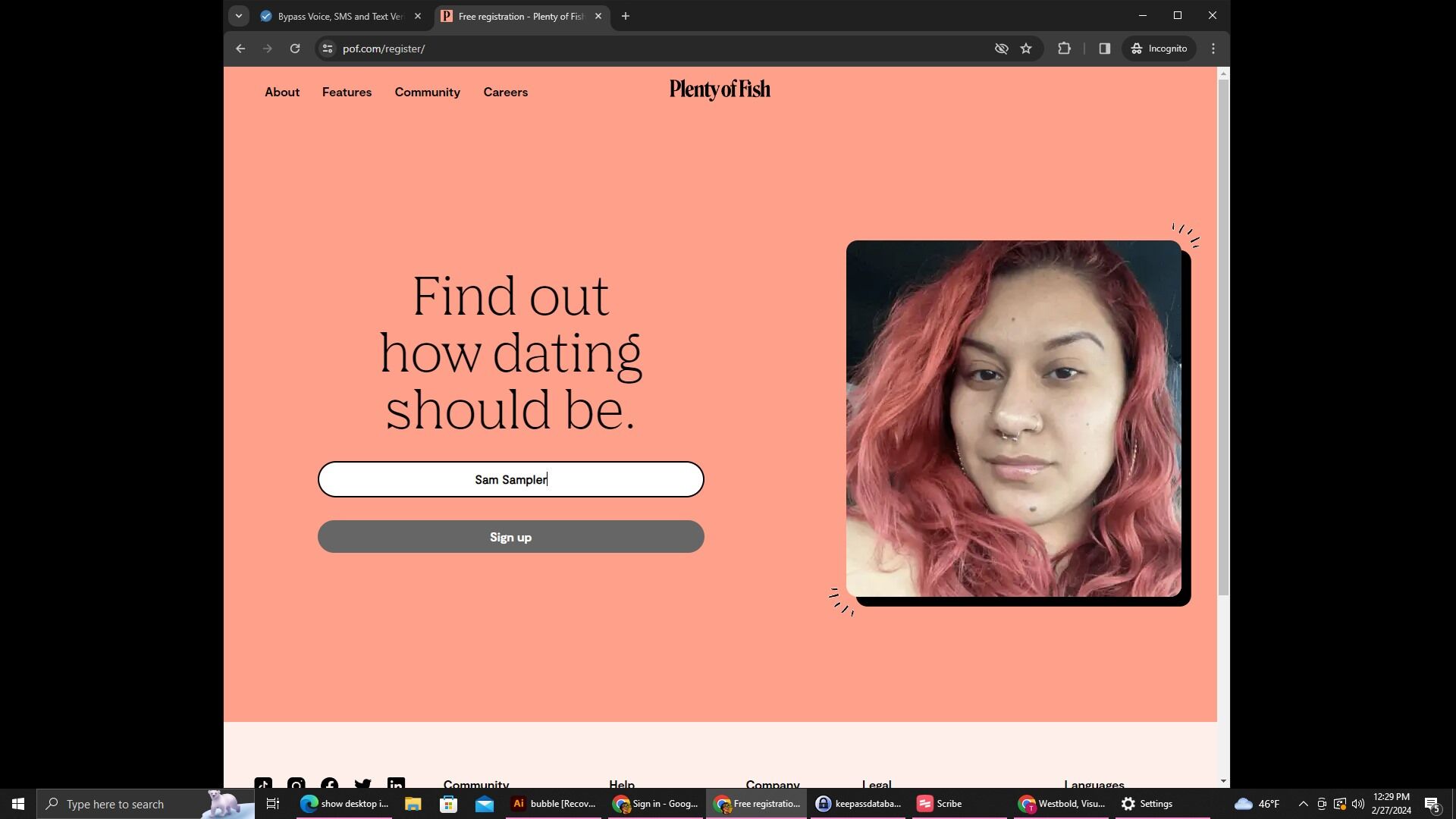The height and width of the screenshot is (819, 1456).
Task: Open the About menu link
Action: 282,93
